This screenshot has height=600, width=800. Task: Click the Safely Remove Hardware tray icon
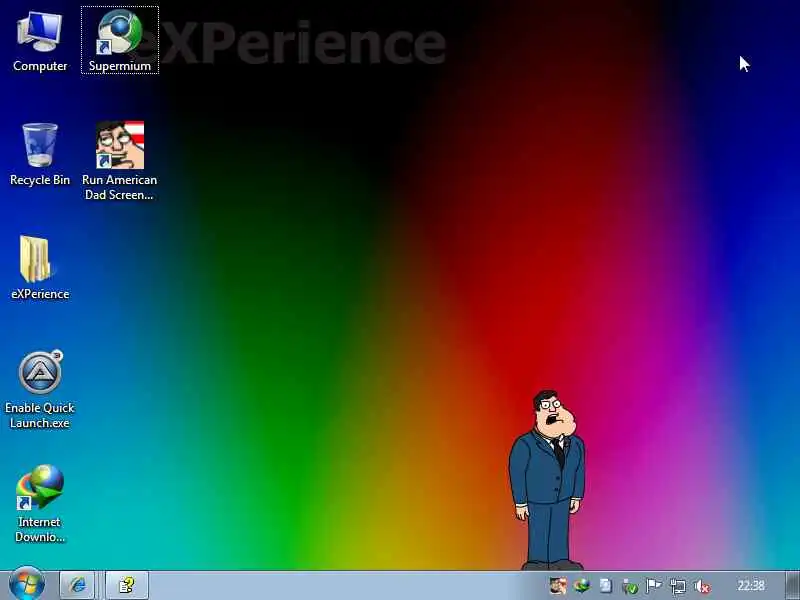(x=630, y=587)
